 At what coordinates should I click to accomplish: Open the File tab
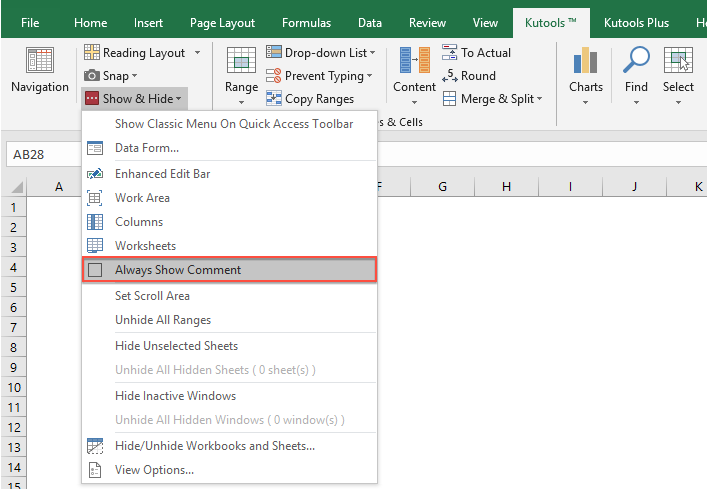point(30,23)
